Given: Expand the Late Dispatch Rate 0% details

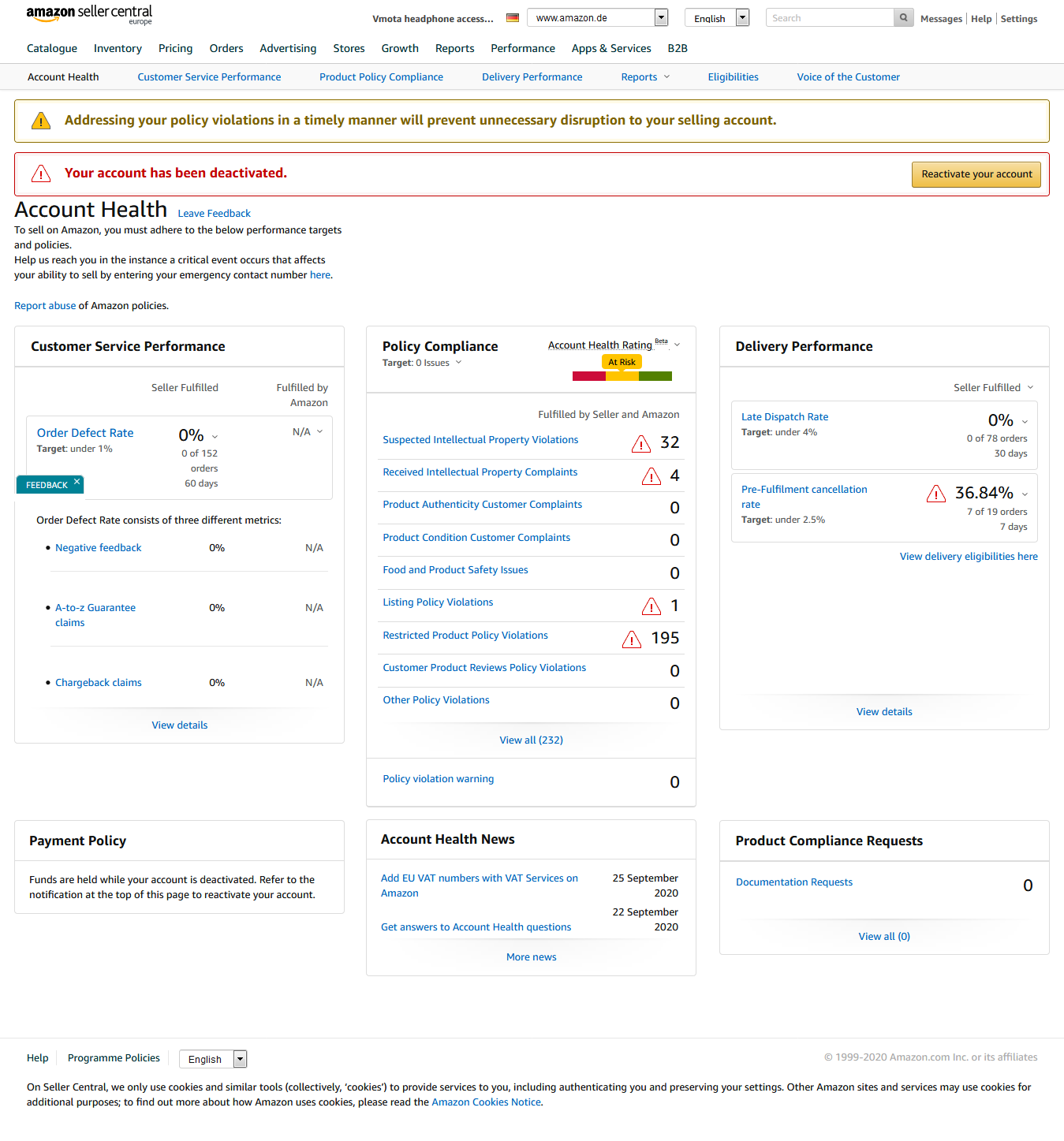Looking at the screenshot, I should pyautogui.click(x=1025, y=422).
